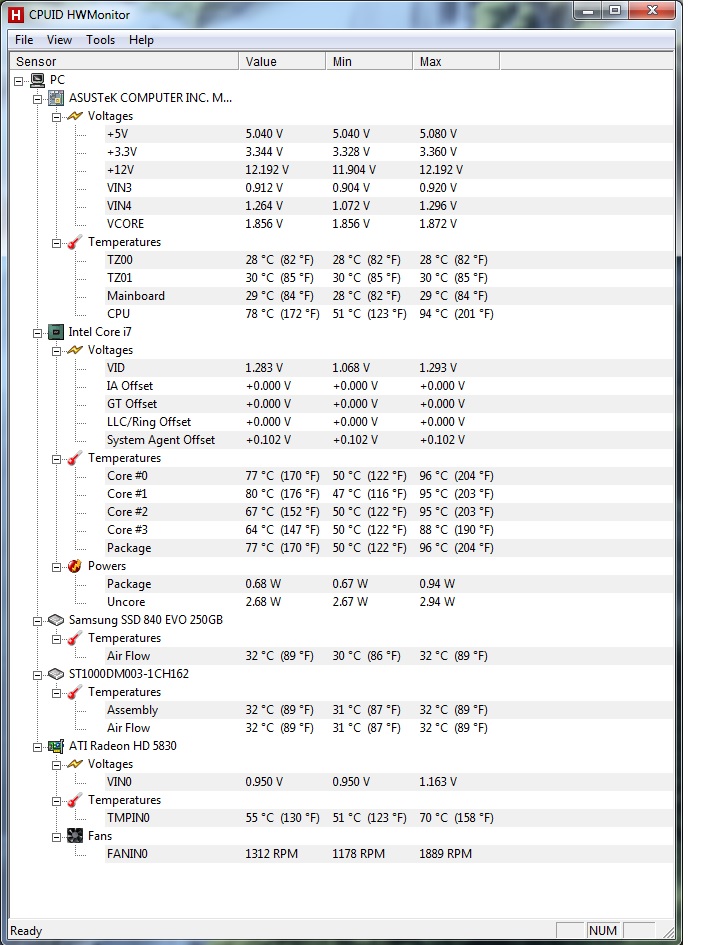Screen dimensions: 706x945
Task: Click the ST1000DM003 hard drive icon
Action: click(x=56, y=674)
